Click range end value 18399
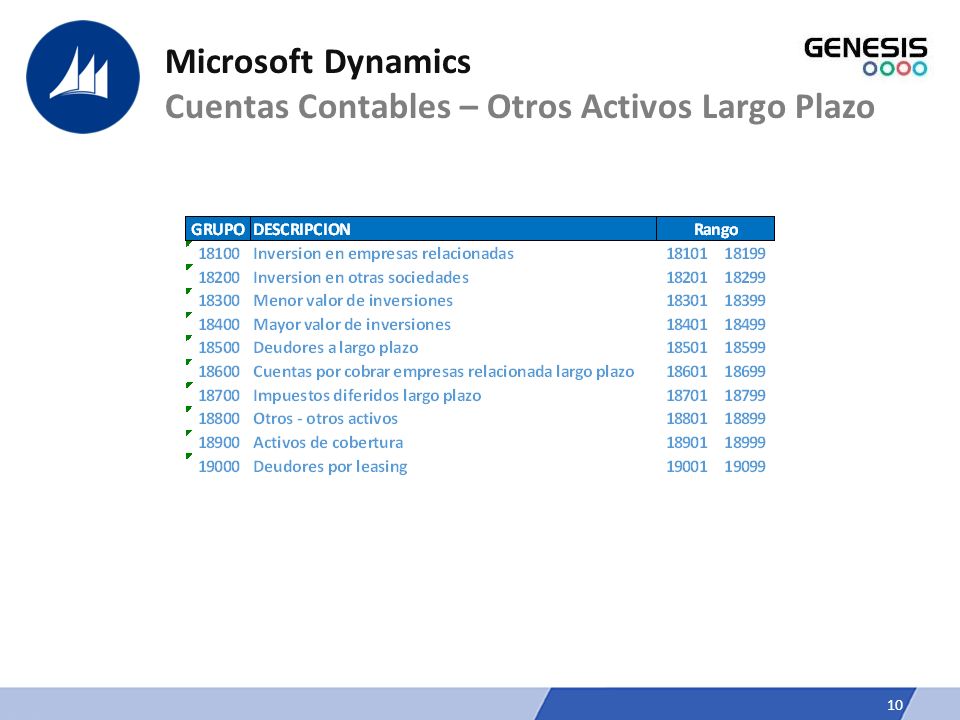 (x=744, y=301)
